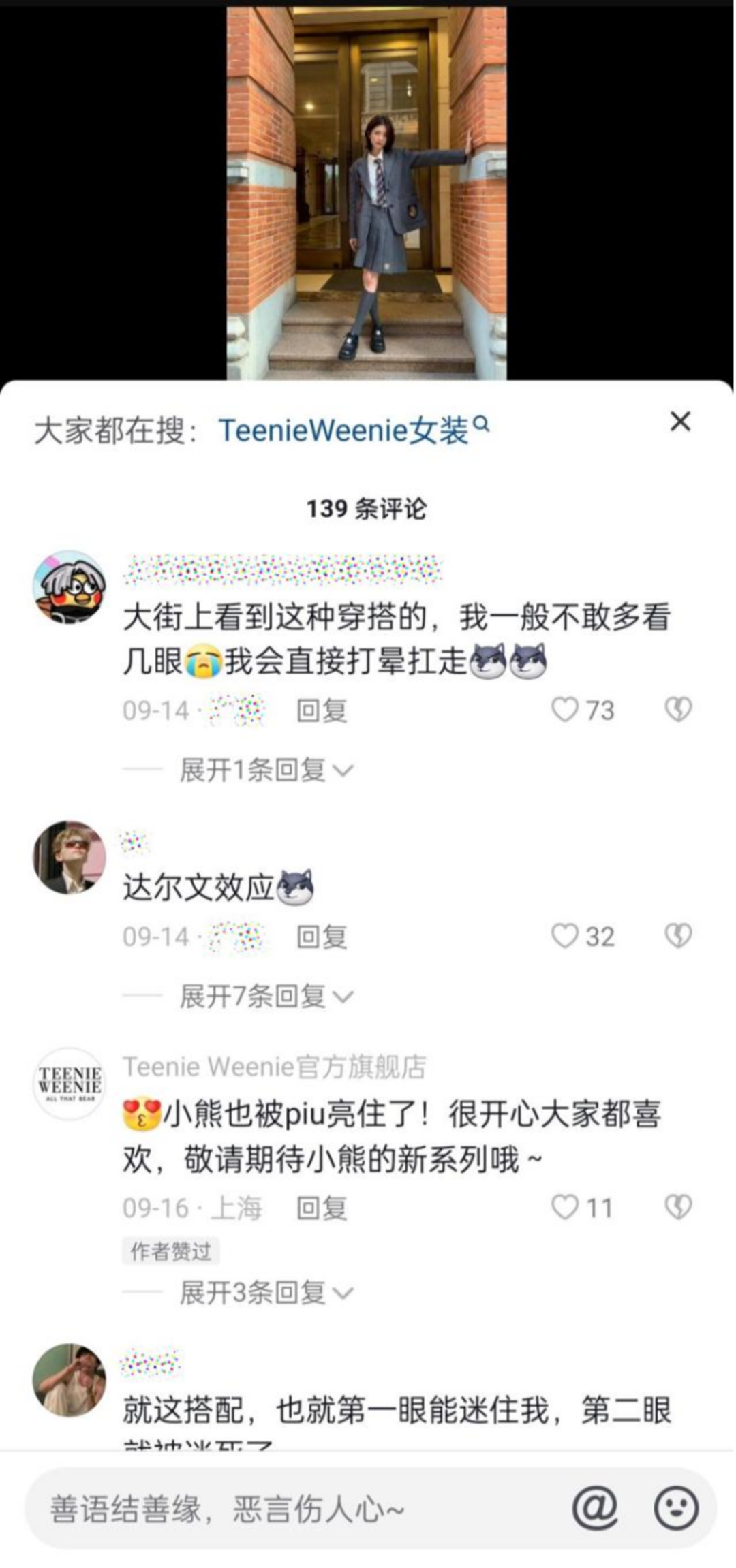
Task: Open the TeenieWeenie女装 search suggestion
Action: [x=343, y=430]
